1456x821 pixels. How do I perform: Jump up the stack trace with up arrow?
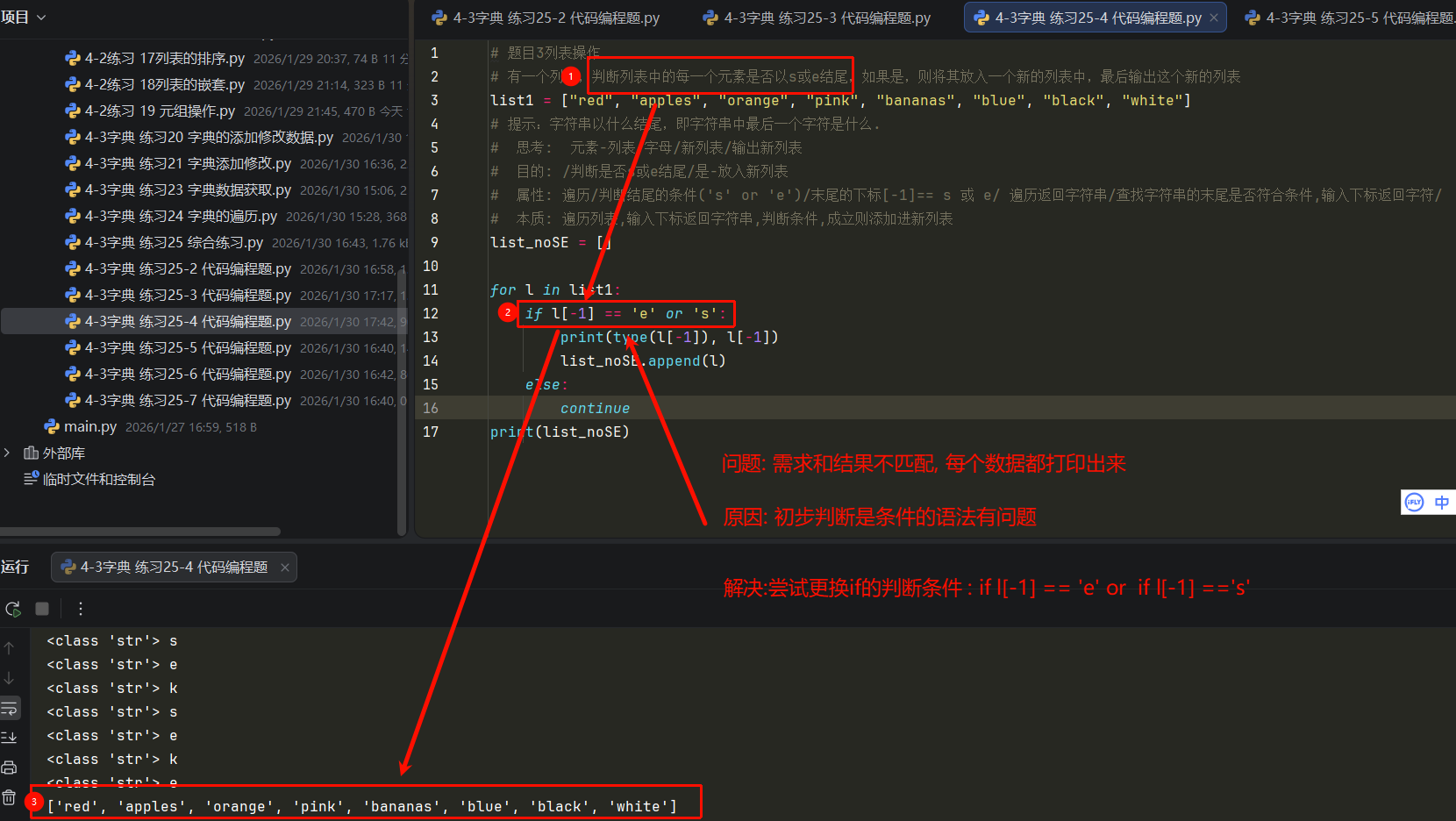click(x=9, y=648)
